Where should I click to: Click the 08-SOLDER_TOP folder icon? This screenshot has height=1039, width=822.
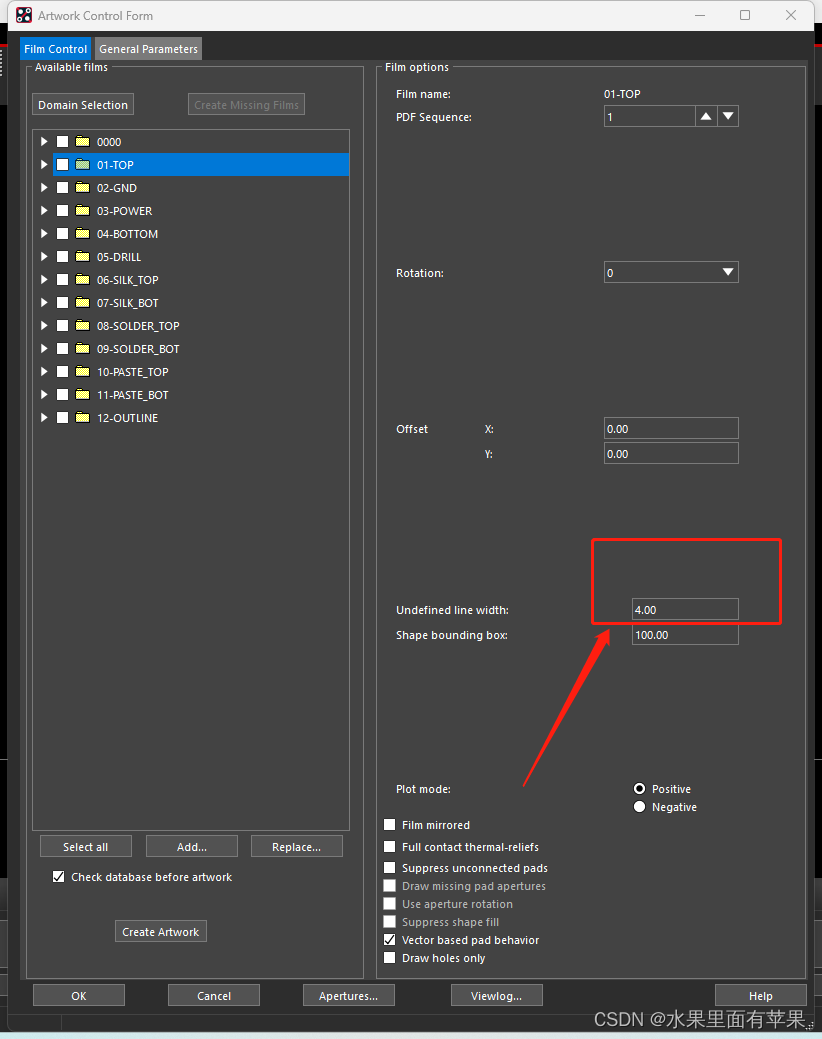click(82, 326)
